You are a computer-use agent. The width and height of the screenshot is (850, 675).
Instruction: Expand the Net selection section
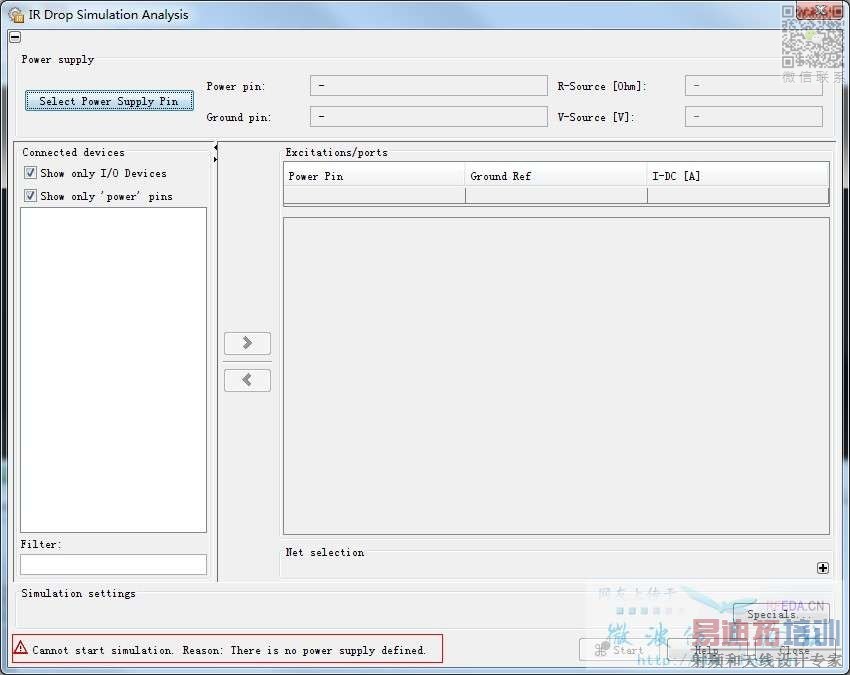(822, 568)
